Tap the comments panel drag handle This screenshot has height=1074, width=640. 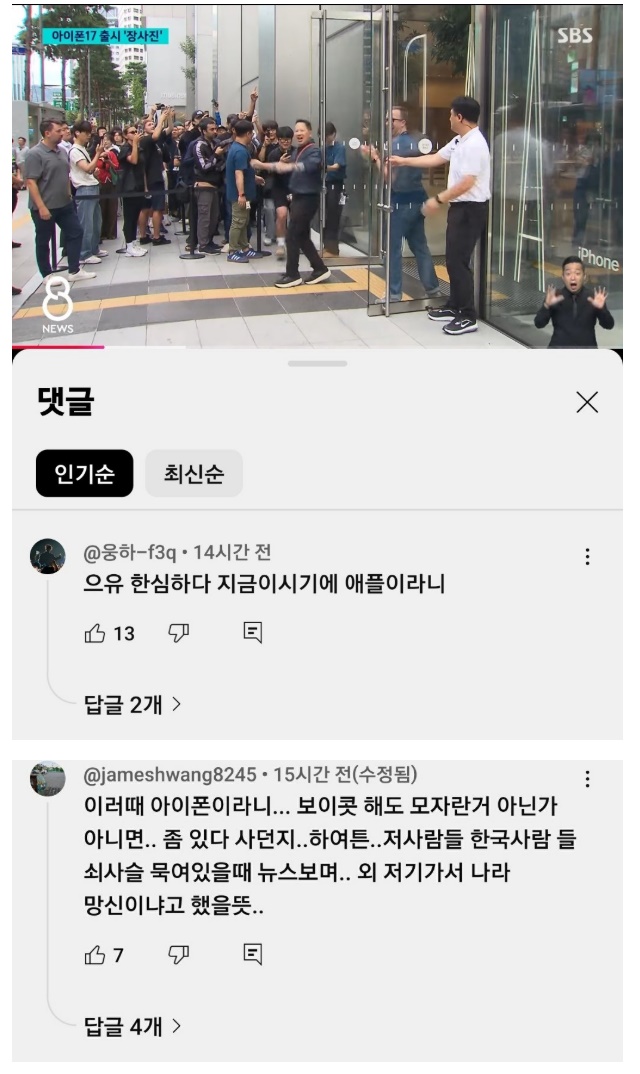[x=317, y=364]
